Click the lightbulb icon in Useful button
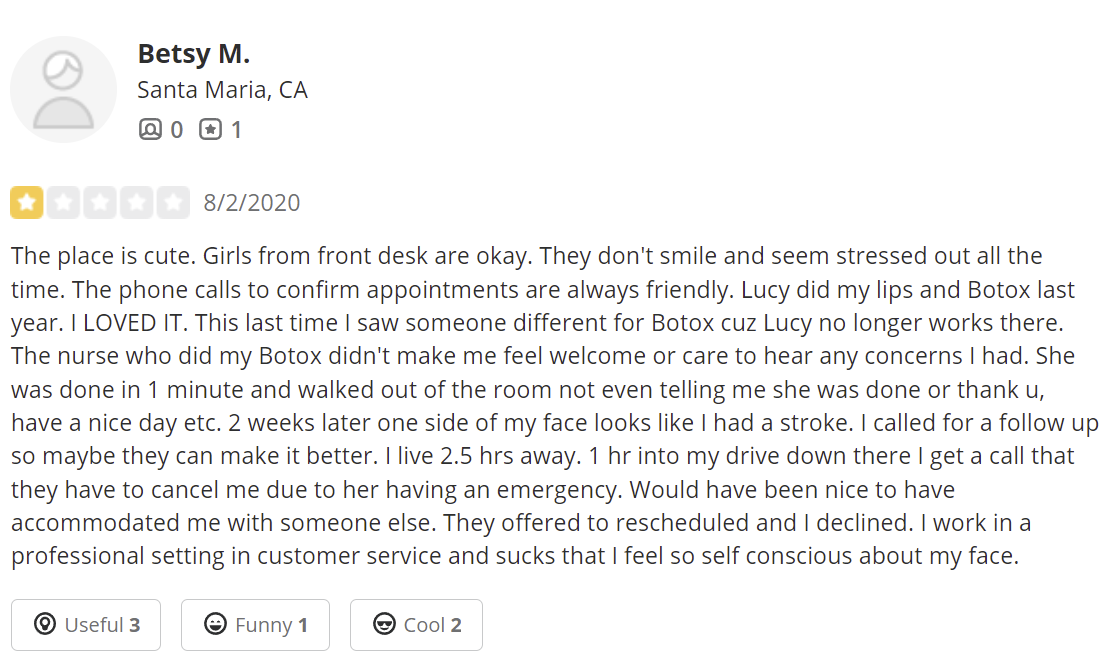 pyautogui.click(x=45, y=624)
